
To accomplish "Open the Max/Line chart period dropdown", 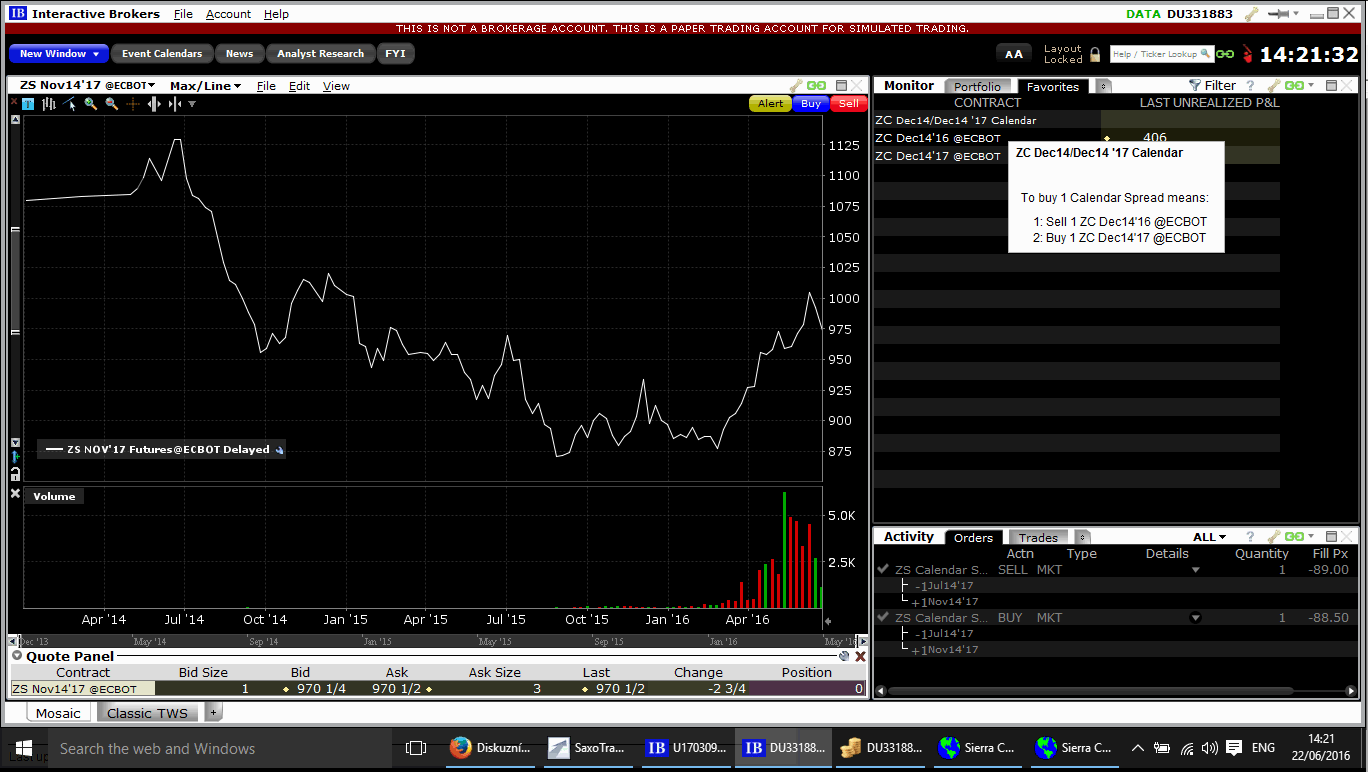I will pos(206,86).
